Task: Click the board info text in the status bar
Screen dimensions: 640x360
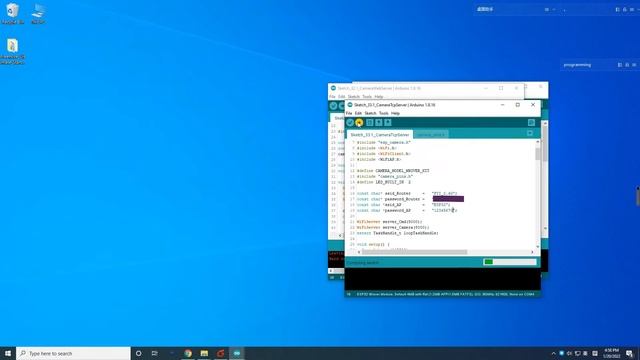Action: [445, 294]
